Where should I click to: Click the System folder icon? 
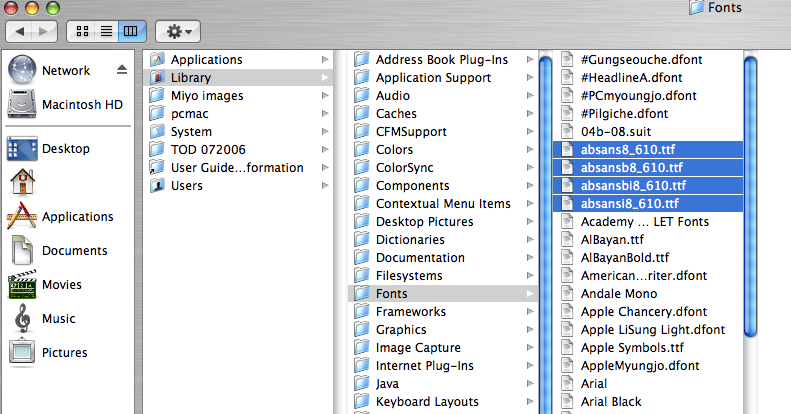(157, 132)
